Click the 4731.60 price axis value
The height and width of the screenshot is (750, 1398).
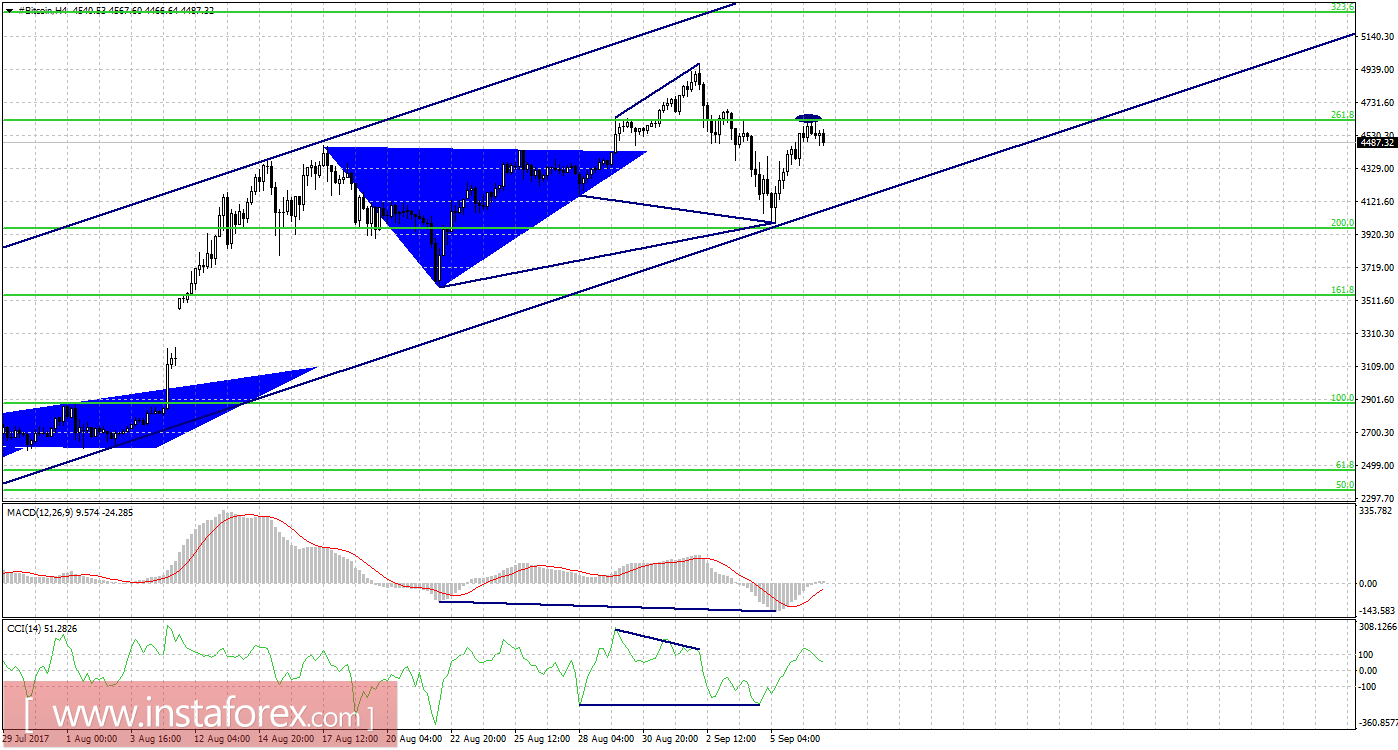pyautogui.click(x=1377, y=102)
